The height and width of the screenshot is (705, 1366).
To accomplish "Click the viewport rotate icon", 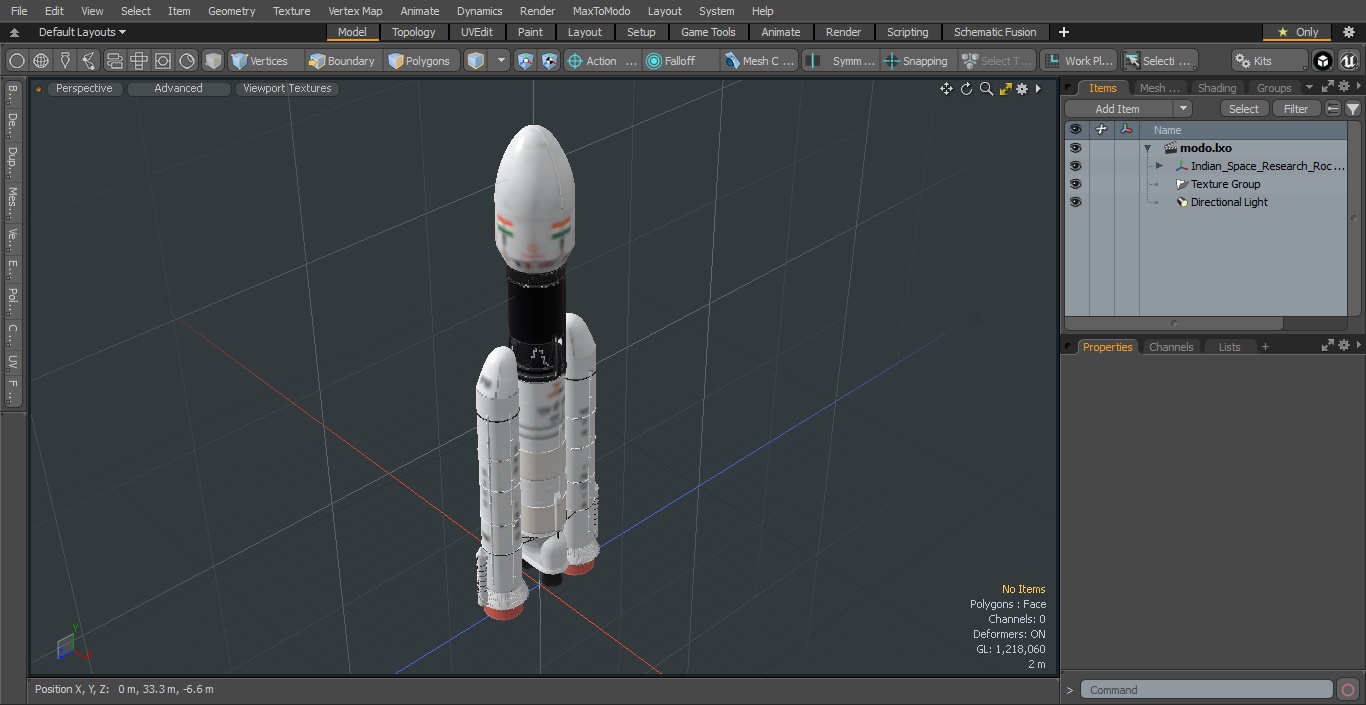I will coord(966,89).
